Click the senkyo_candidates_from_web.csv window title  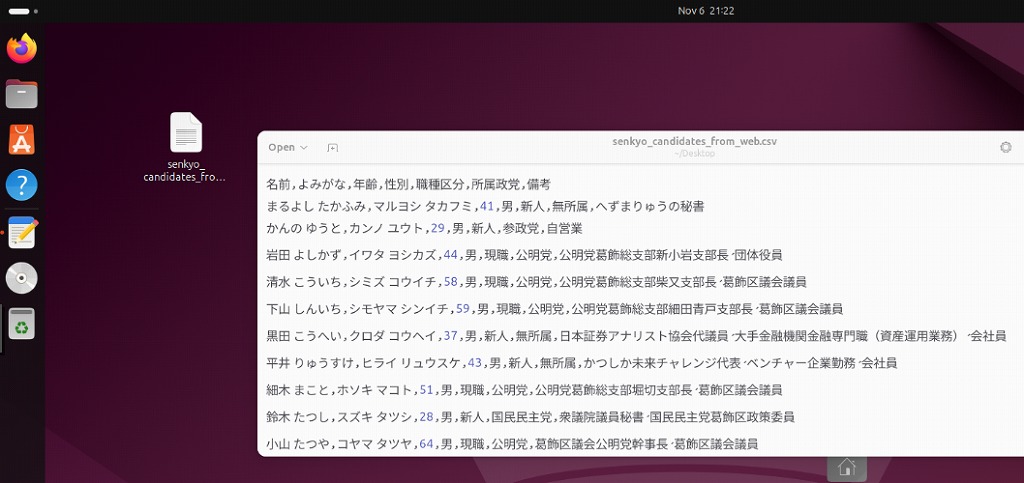point(694,142)
